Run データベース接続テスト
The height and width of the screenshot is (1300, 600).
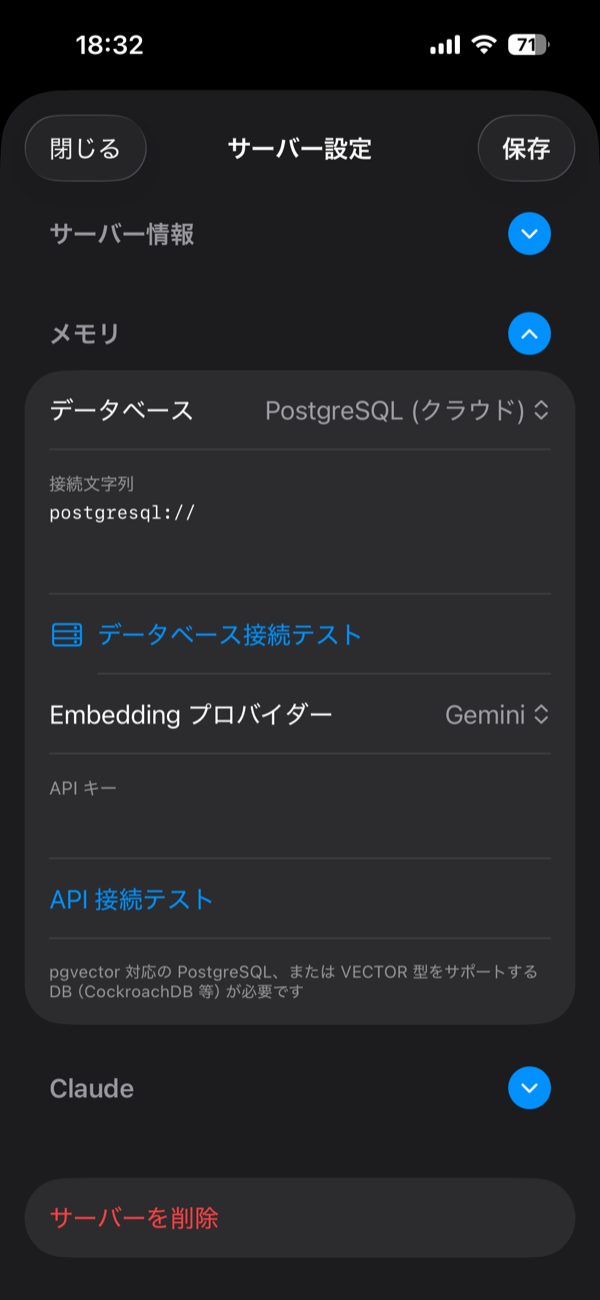coord(228,634)
